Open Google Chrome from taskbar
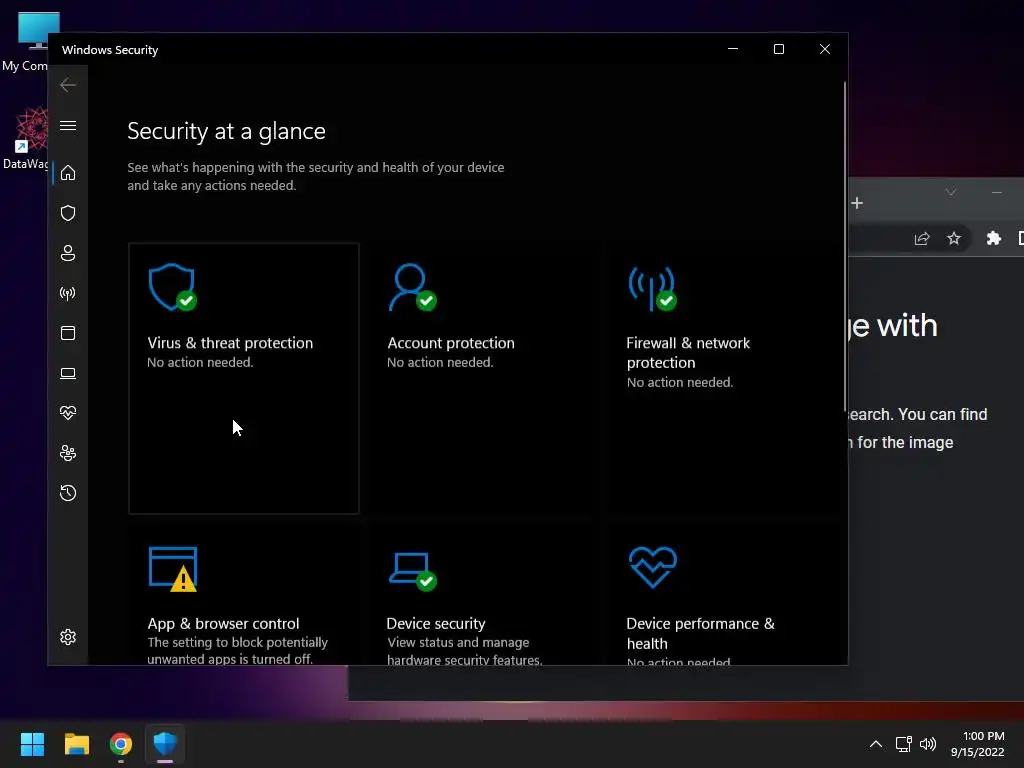Image resolution: width=1024 pixels, height=768 pixels. pos(121,744)
